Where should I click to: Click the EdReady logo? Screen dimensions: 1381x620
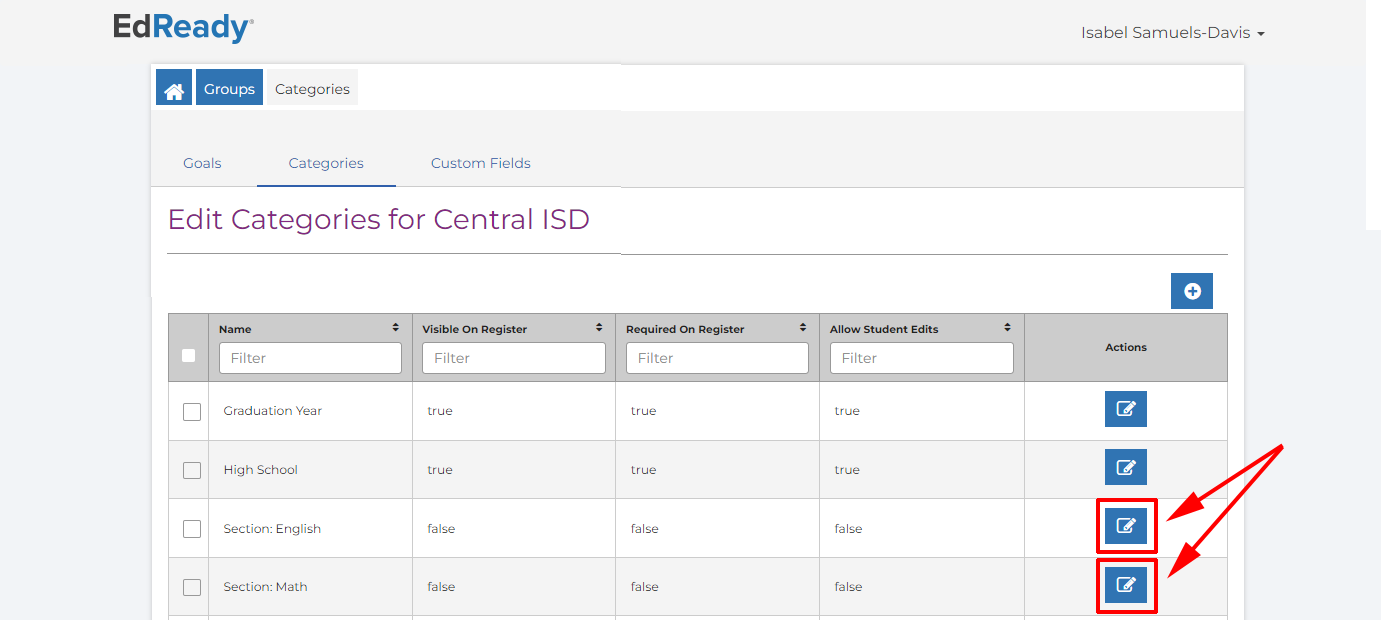coord(183,27)
